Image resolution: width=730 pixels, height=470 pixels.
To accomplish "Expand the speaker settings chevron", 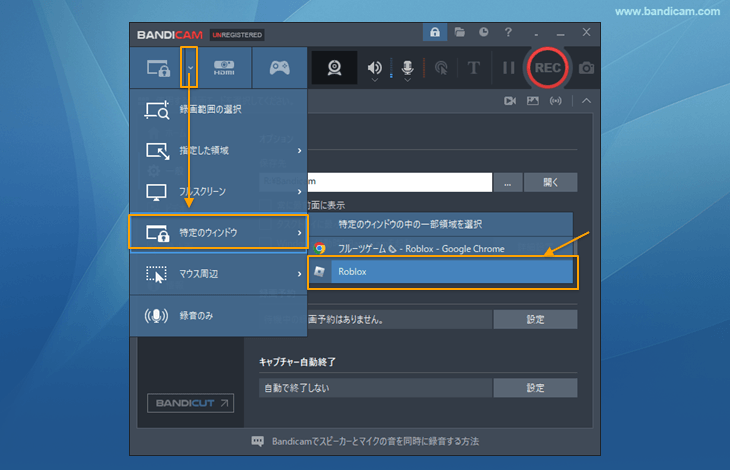I will [x=375, y=80].
